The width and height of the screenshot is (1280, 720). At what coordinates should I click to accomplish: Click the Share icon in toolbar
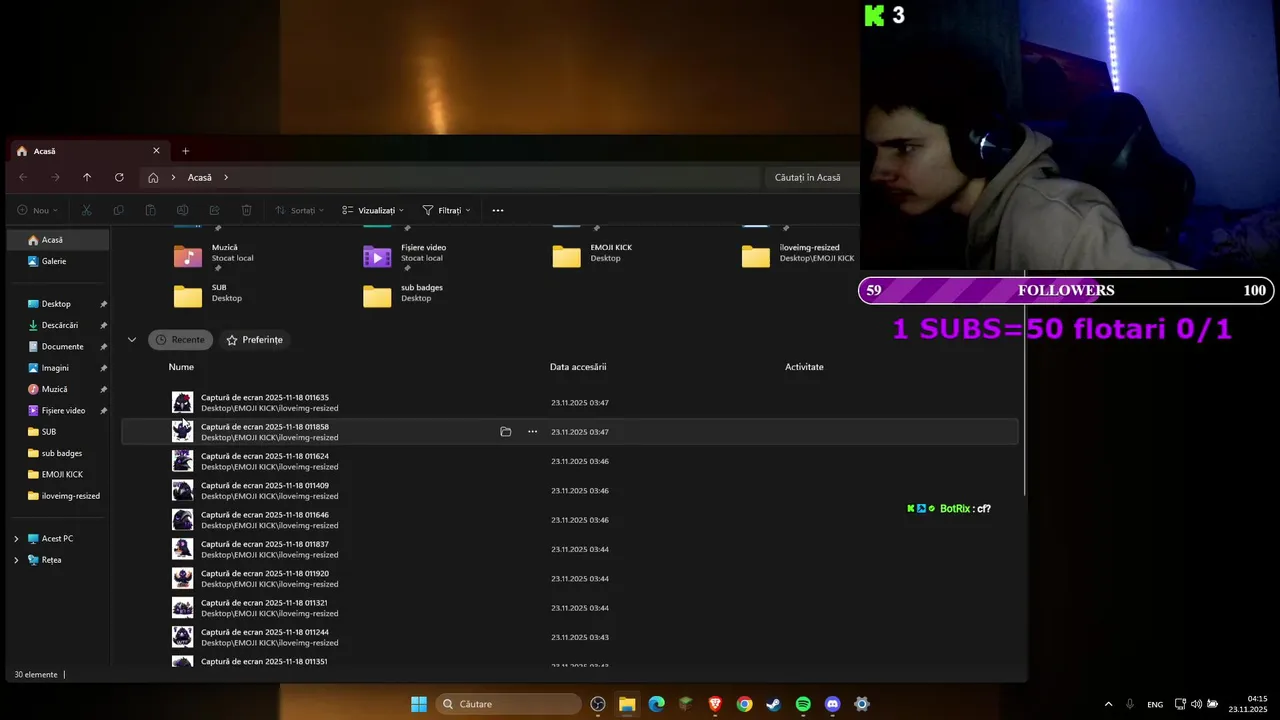coord(214,210)
